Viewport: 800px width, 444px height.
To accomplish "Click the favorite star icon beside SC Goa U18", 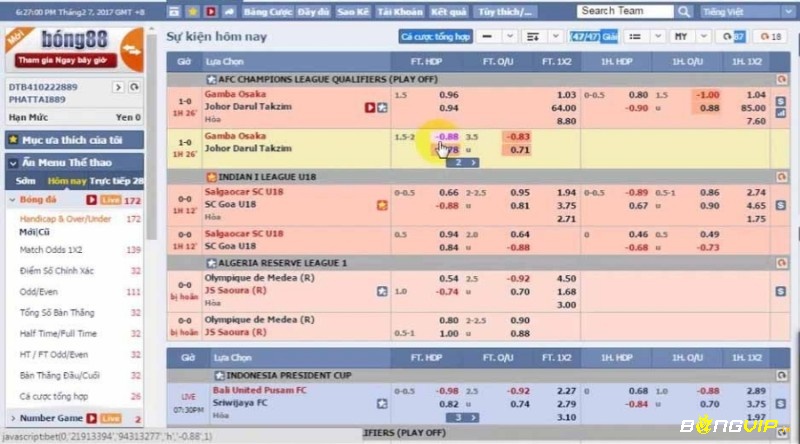I will (x=381, y=205).
